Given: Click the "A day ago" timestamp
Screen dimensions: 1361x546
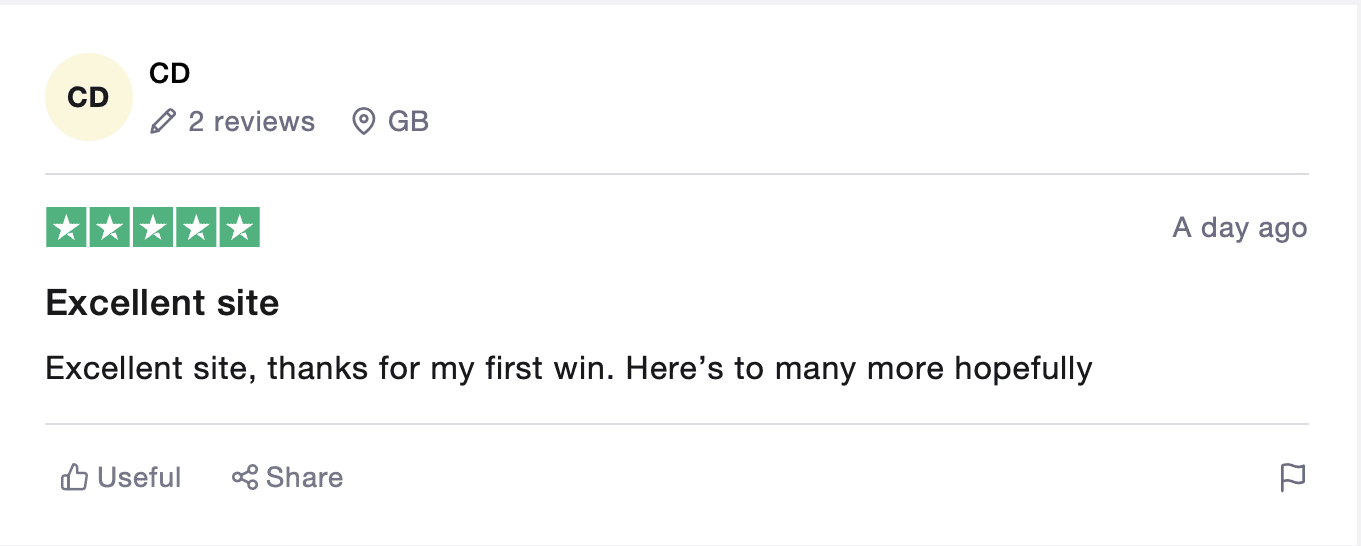Looking at the screenshot, I should coord(1239,228).
